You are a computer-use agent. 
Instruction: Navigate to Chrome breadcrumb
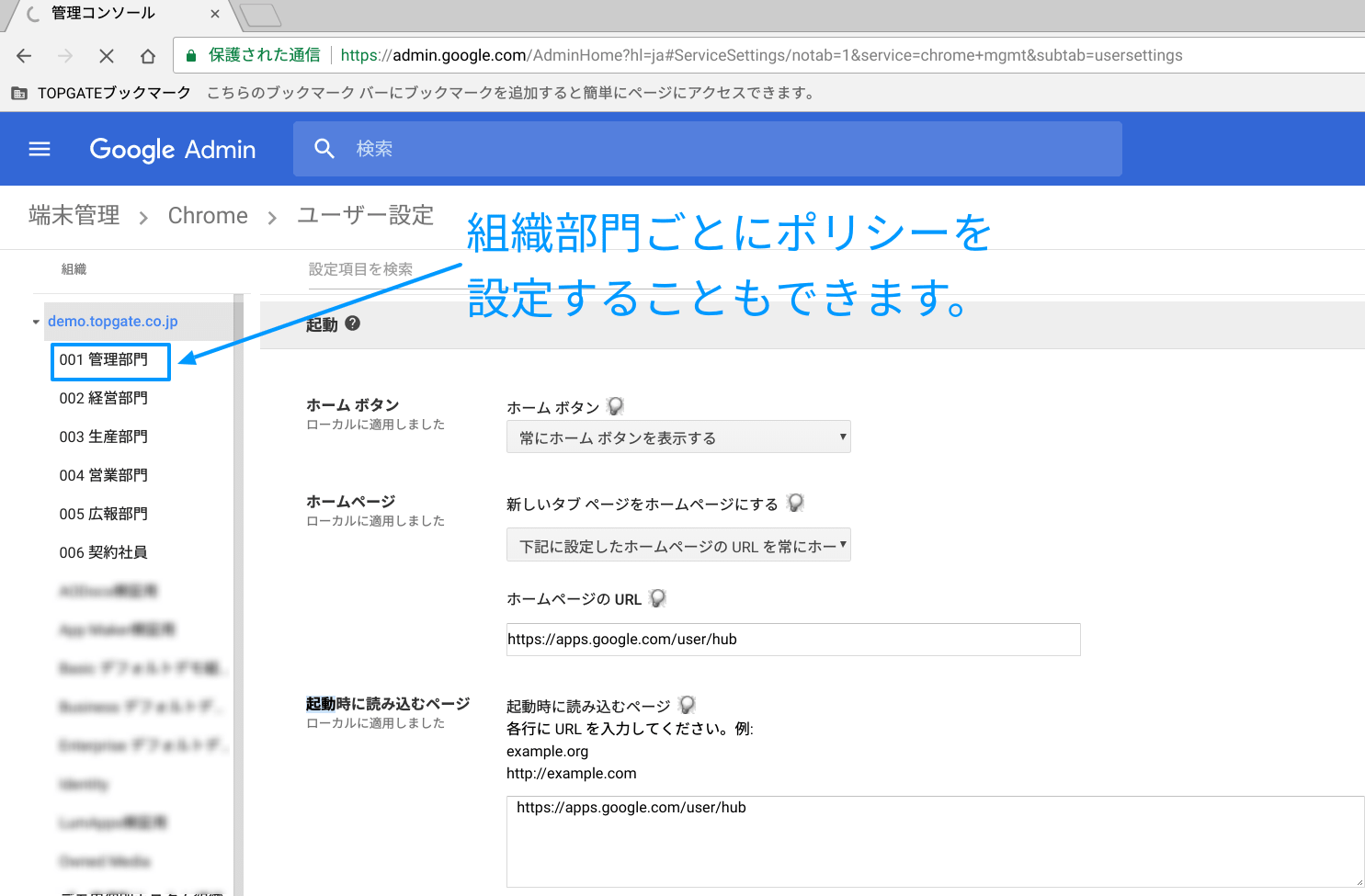coord(208,216)
